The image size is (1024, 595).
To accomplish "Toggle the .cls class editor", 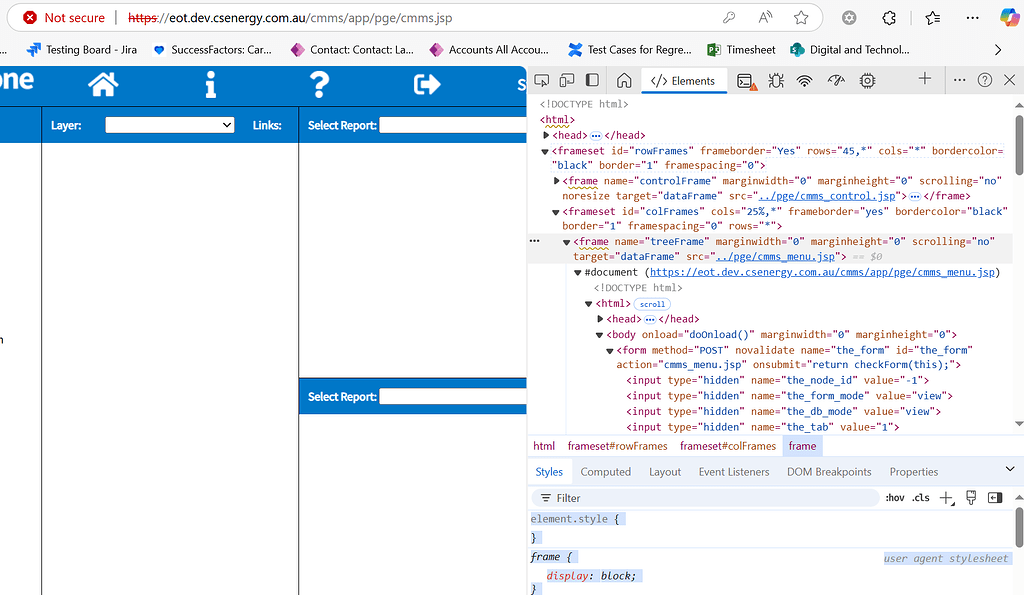I will tap(919, 497).
